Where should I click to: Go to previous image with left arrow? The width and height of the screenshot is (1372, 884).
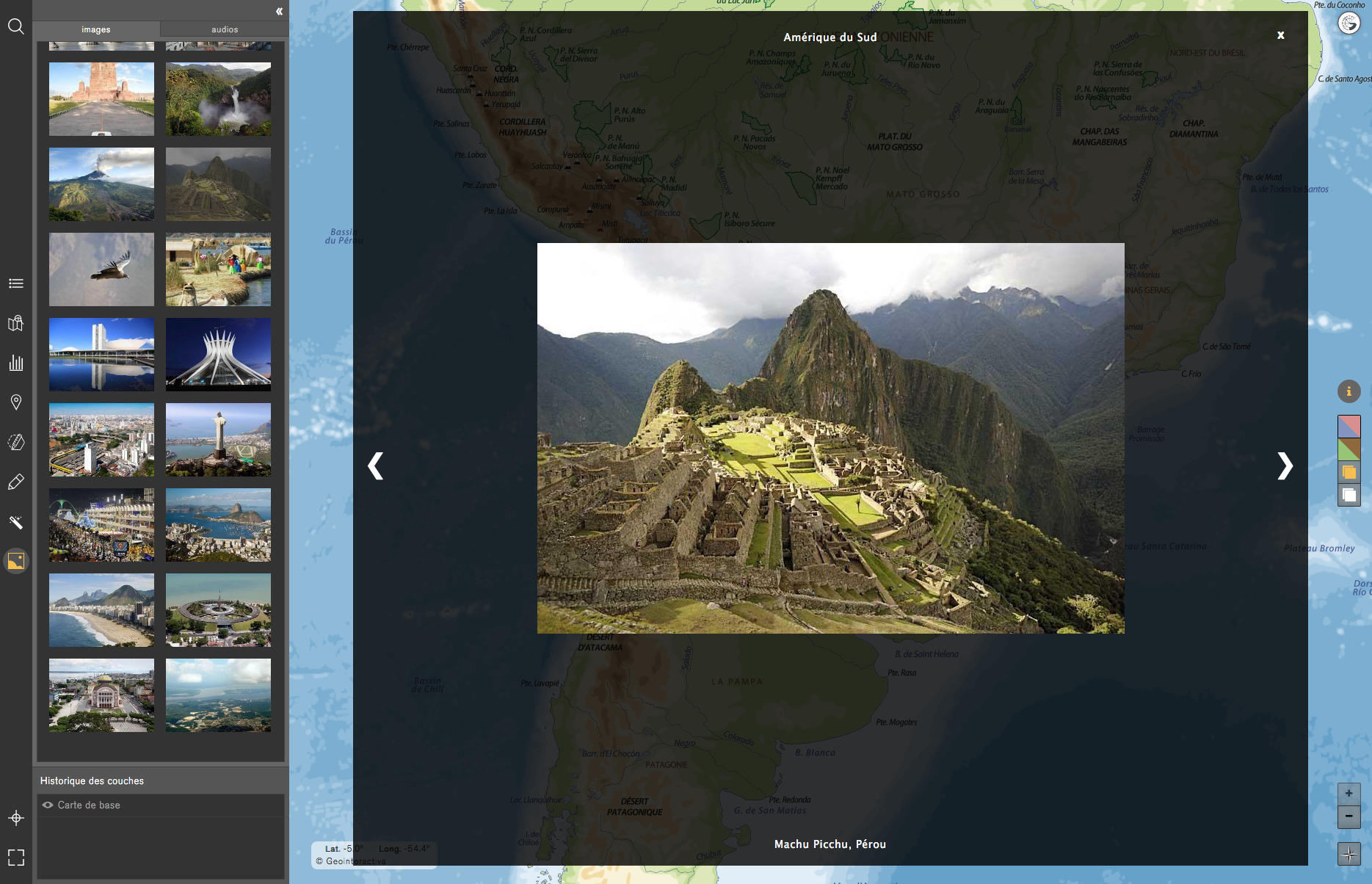tap(375, 465)
